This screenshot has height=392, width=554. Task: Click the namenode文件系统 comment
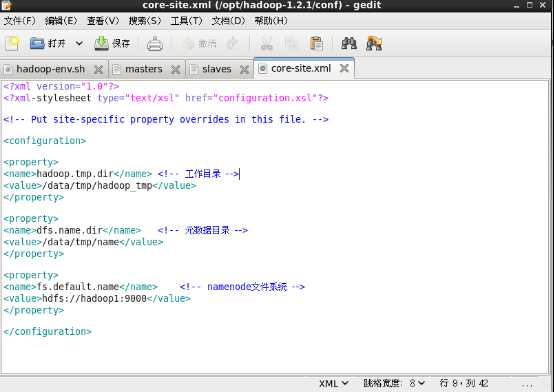[x=242, y=287]
